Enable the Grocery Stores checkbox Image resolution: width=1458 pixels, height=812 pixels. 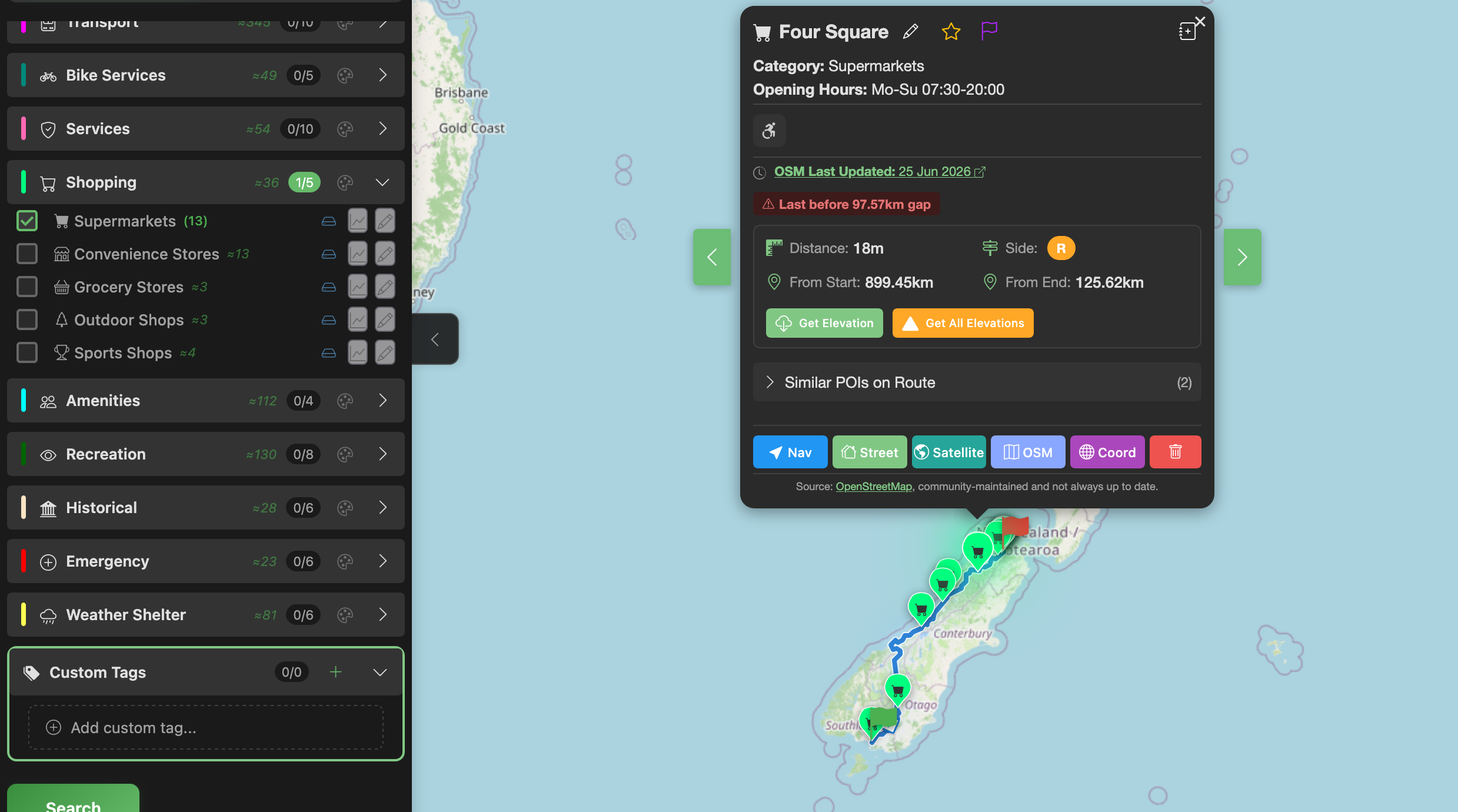click(x=27, y=287)
